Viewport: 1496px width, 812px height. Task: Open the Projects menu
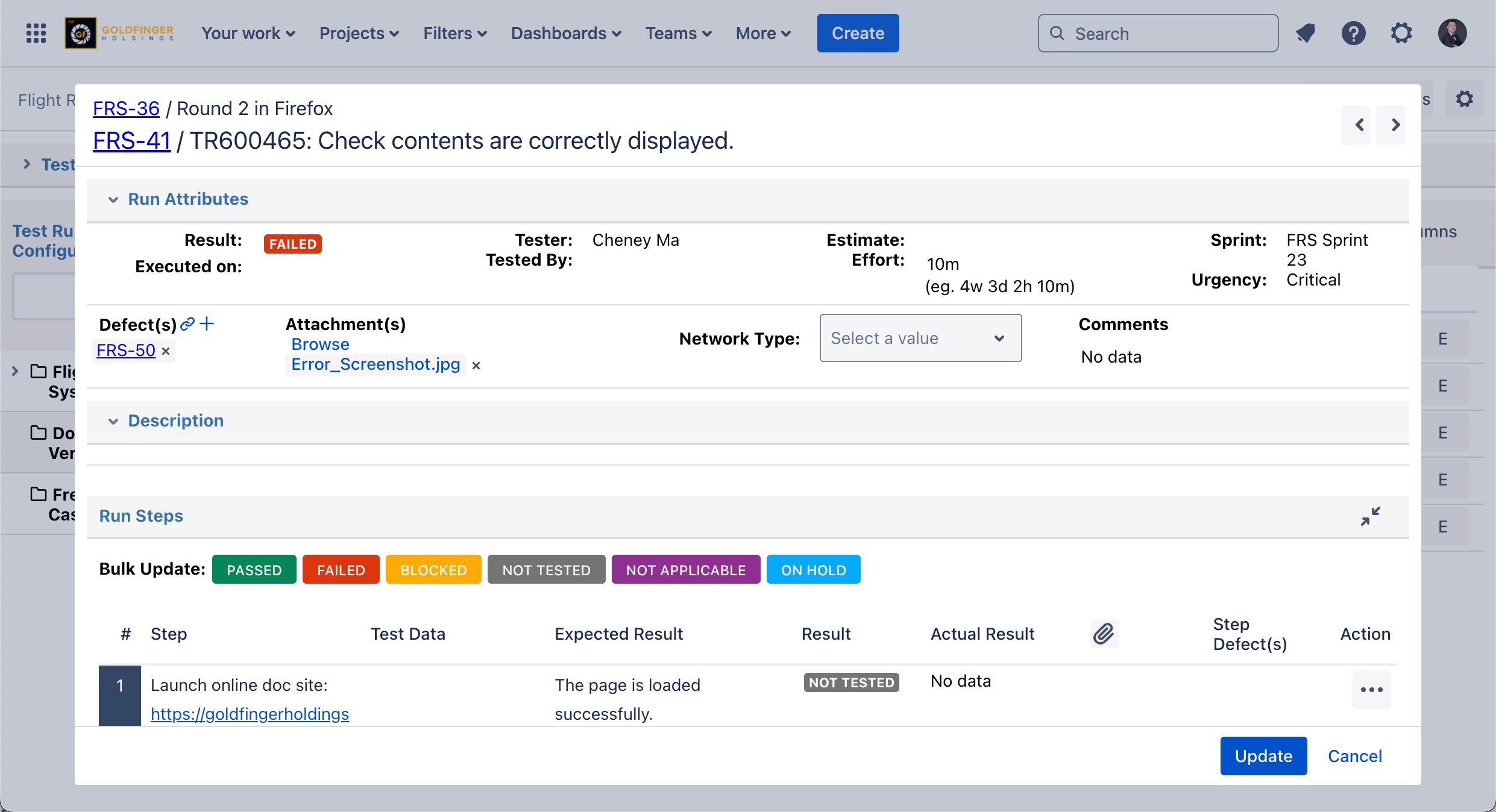[359, 33]
